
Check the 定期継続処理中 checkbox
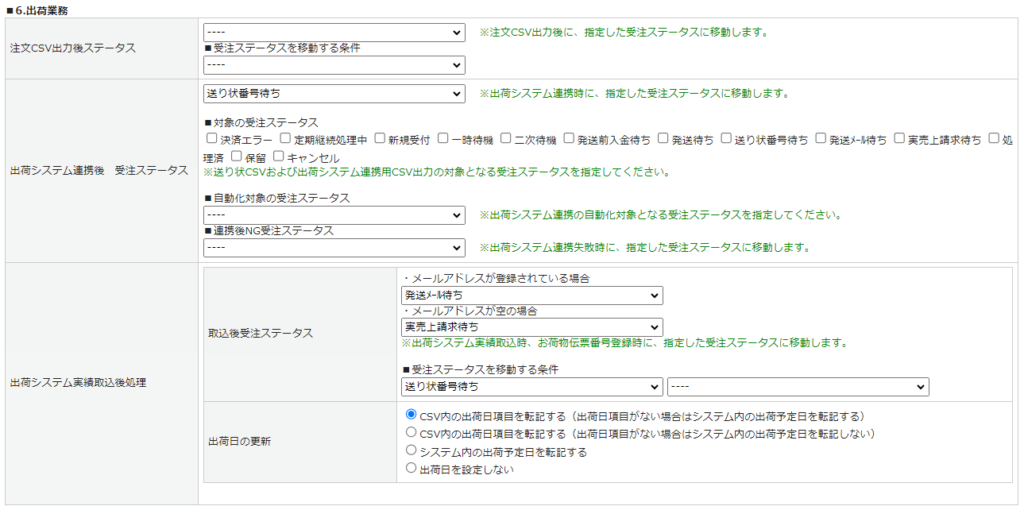(285, 139)
